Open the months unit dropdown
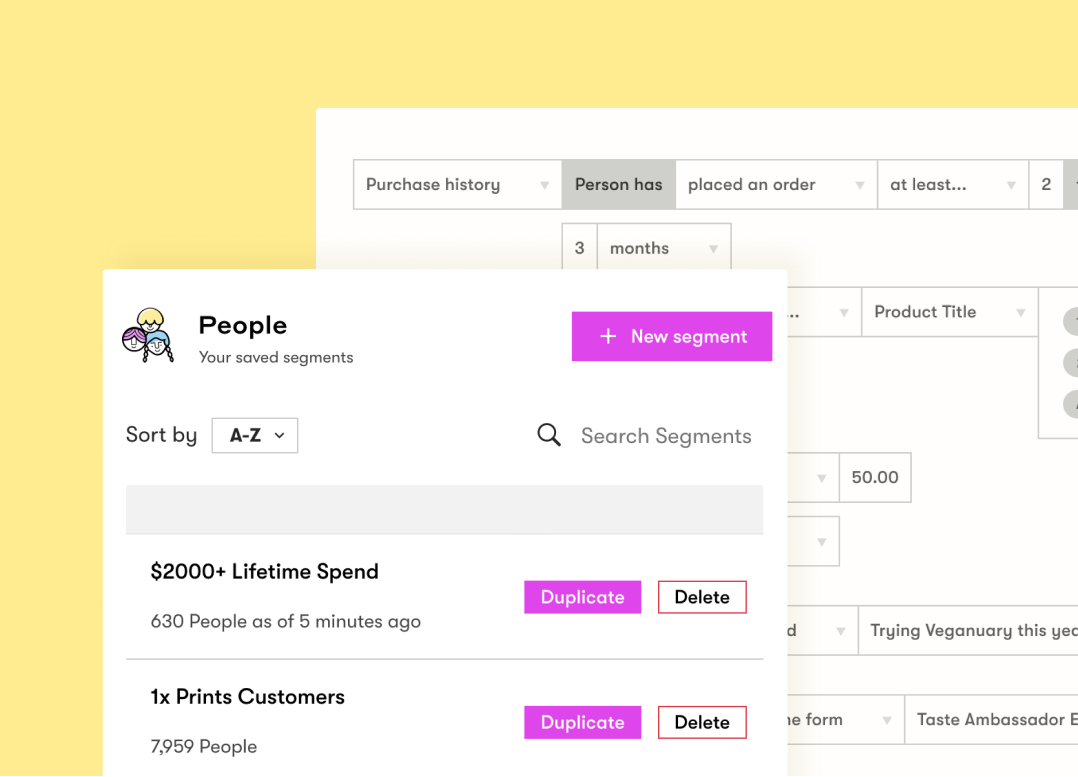Viewport: 1078px width, 777px height. tap(664, 249)
